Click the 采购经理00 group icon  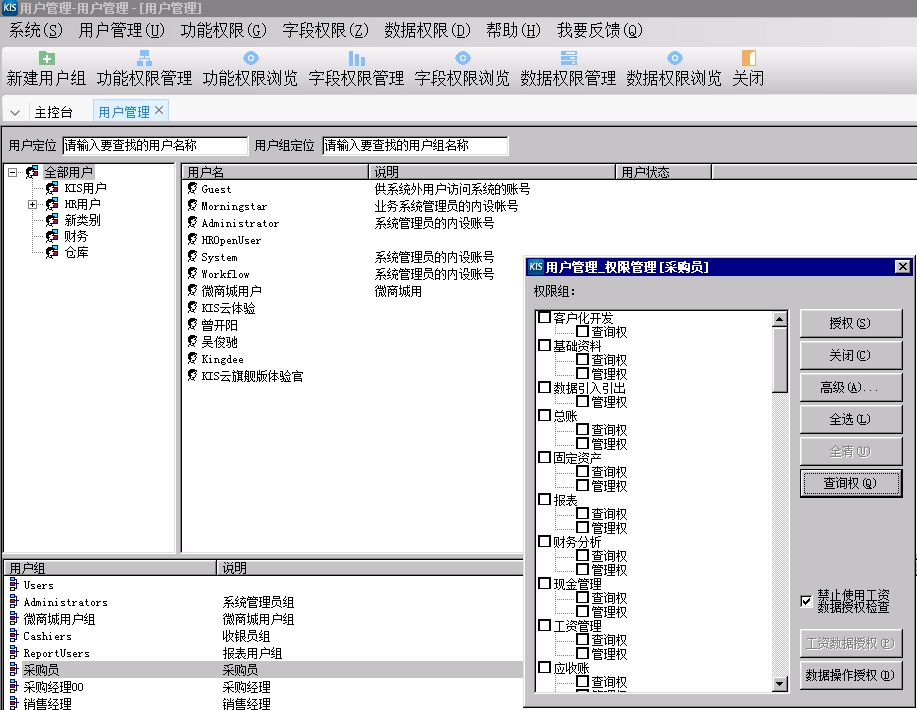click(14, 686)
